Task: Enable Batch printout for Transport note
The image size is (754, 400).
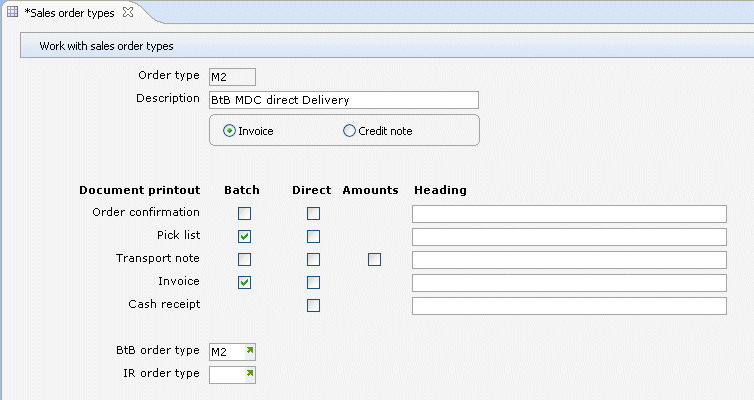Action: [x=244, y=259]
